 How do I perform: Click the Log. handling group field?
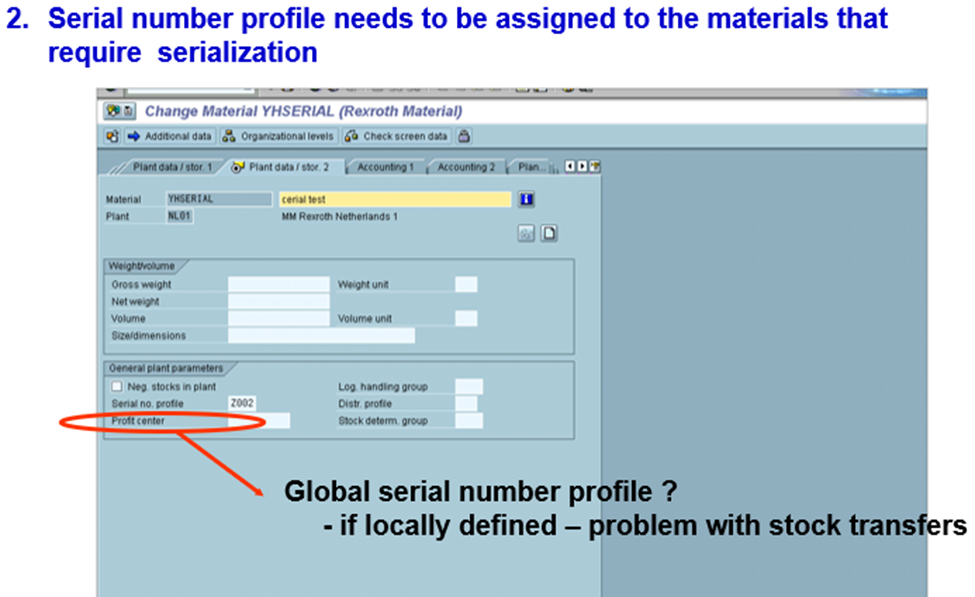[469, 387]
